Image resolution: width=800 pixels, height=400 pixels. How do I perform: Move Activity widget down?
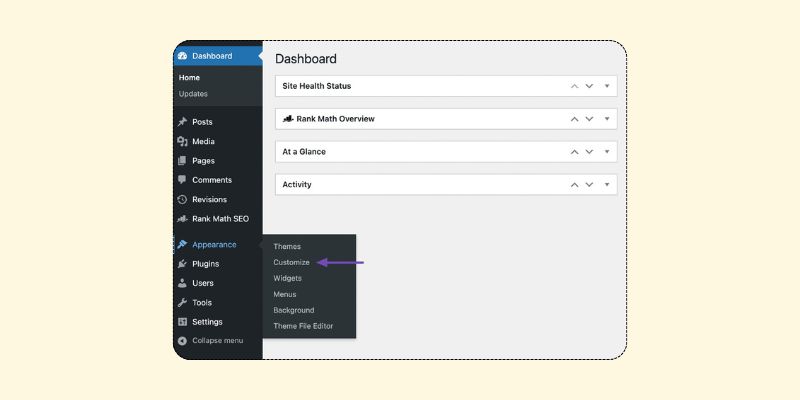point(589,185)
